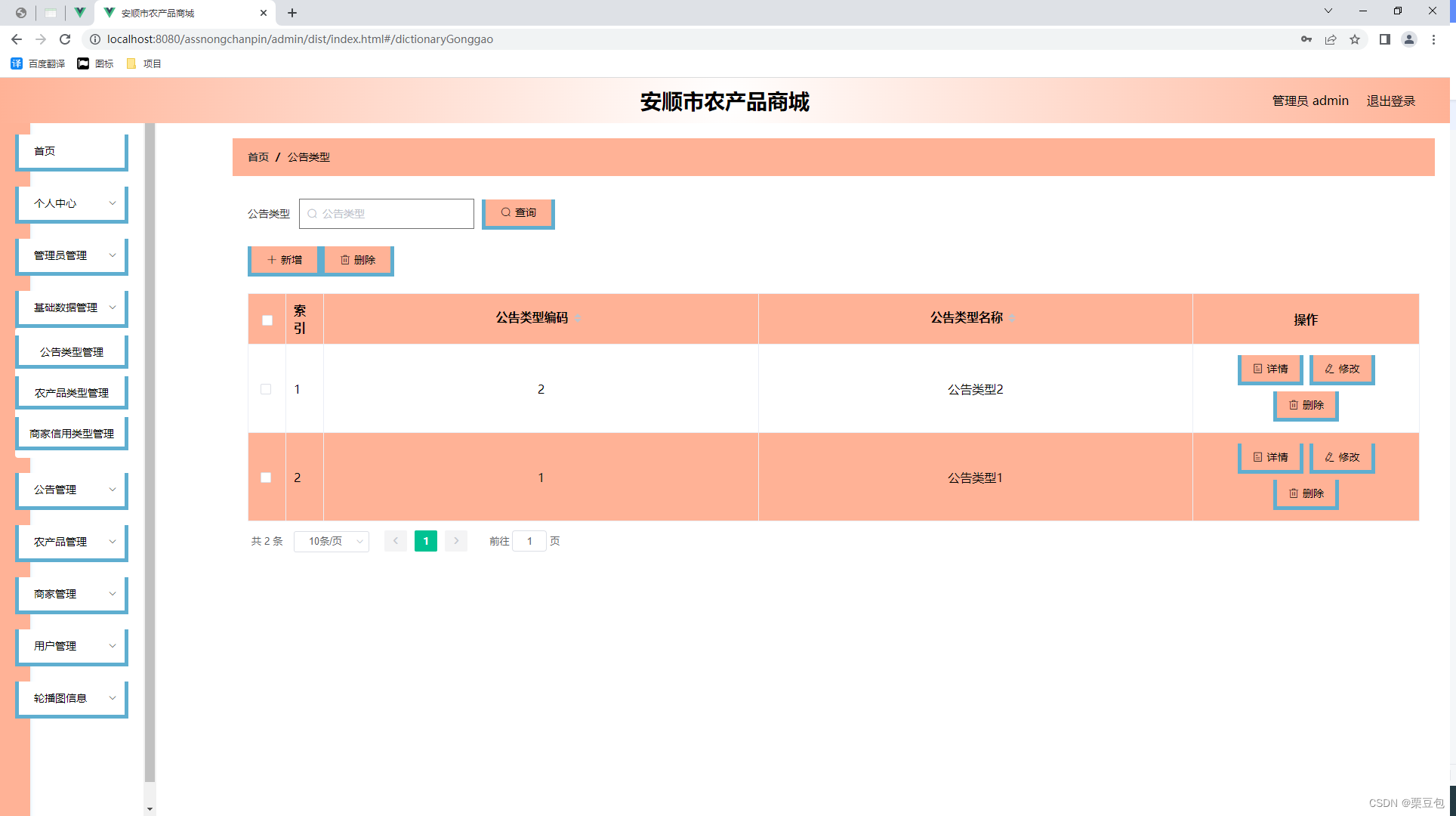Screen dimensions: 1456x816
Task: Click the browser reload page icon
Action: click(x=65, y=39)
